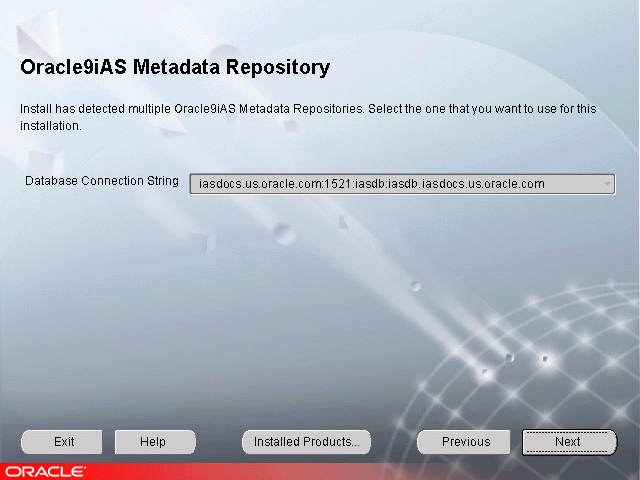Click the Oracle logo in the red bar
The height and width of the screenshot is (480, 640).
point(45,472)
